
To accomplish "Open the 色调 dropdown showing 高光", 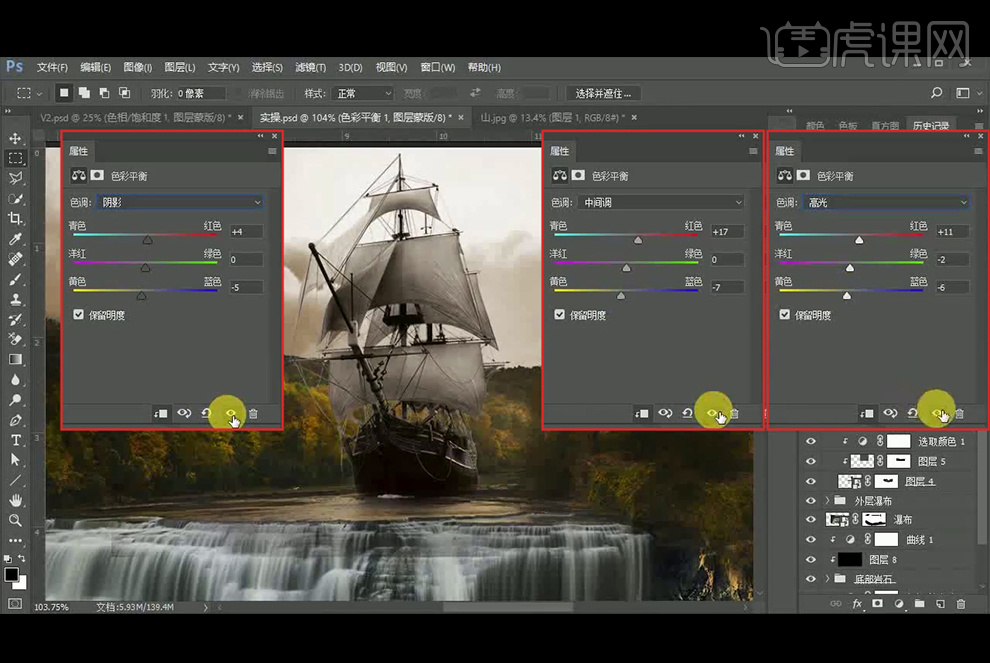I will coord(886,202).
